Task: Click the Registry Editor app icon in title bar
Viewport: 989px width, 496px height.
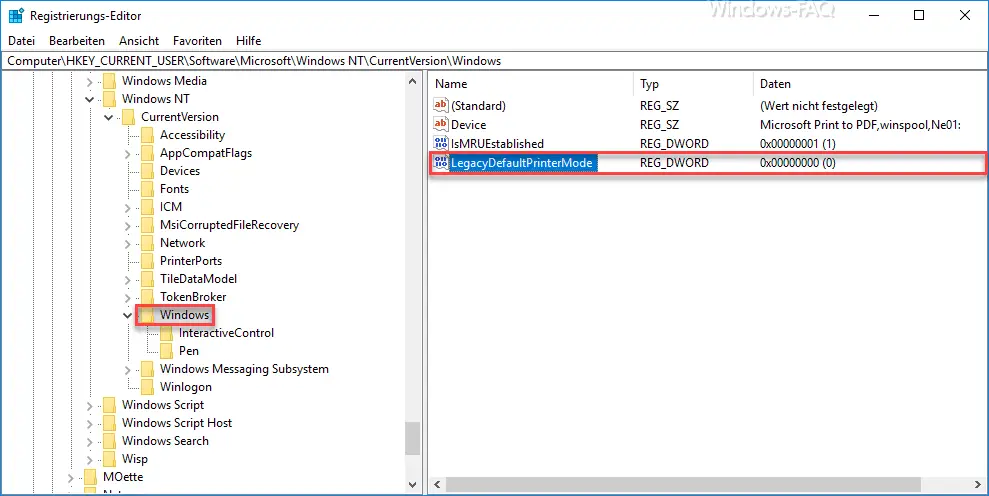Action: coord(16,16)
